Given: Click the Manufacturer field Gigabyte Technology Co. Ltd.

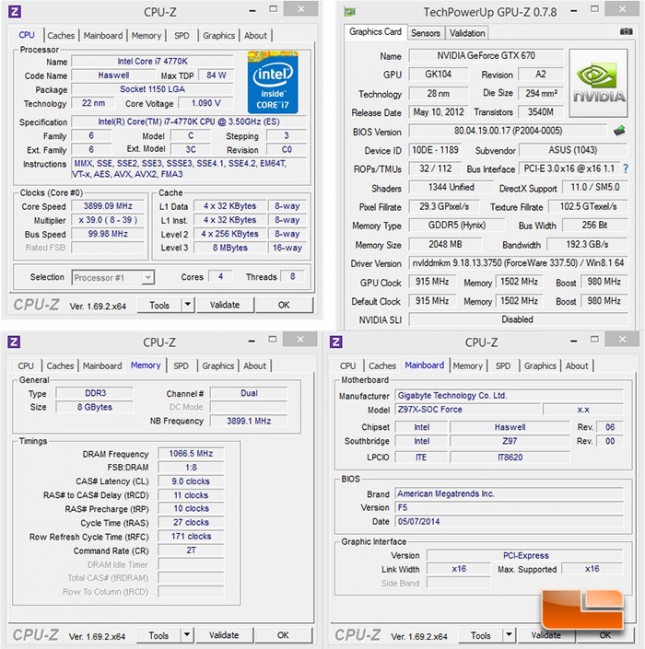Looking at the screenshot, I should click(509, 396).
